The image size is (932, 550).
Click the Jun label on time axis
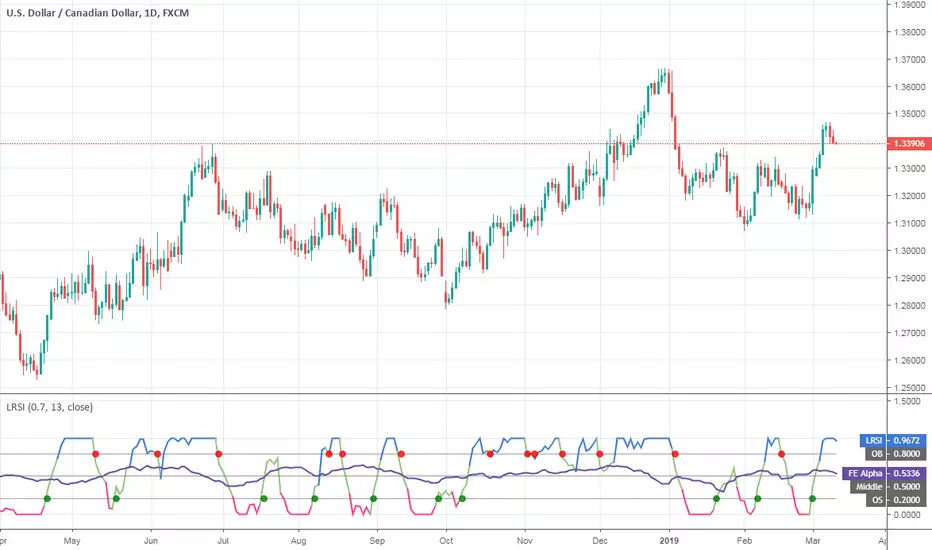(151, 540)
